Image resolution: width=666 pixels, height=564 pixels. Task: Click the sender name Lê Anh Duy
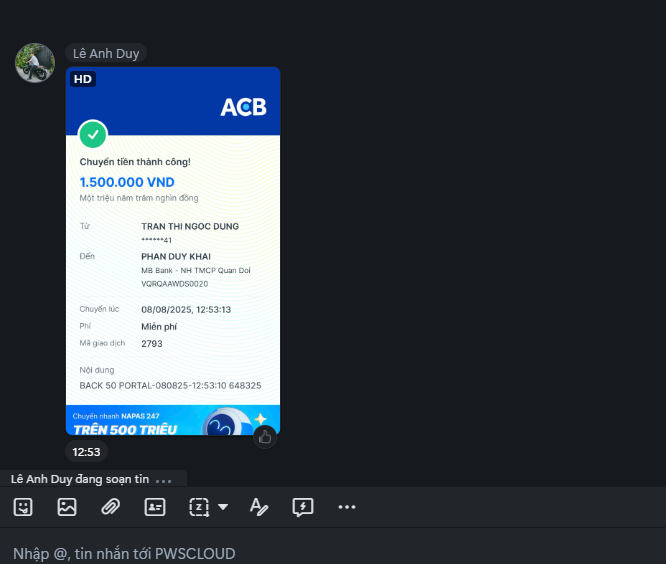tap(106, 54)
